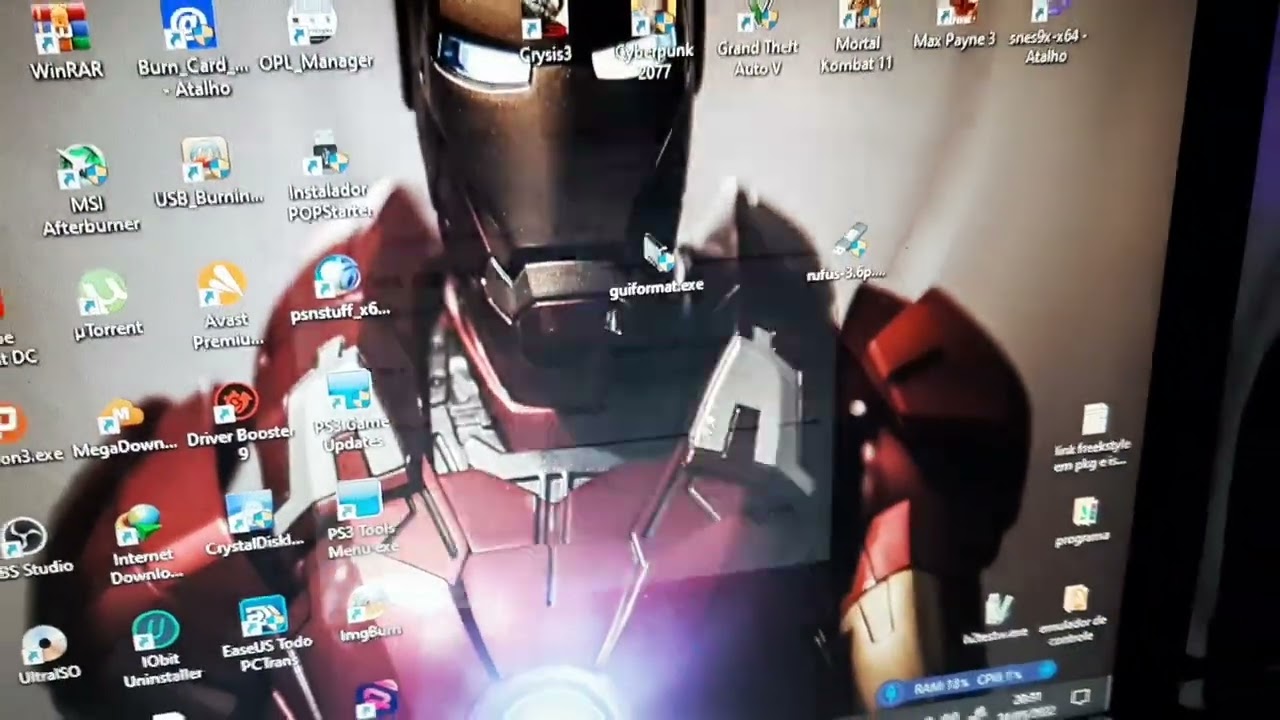Open the ImgBurn desktop icon
1280x720 pixels.
point(370,612)
